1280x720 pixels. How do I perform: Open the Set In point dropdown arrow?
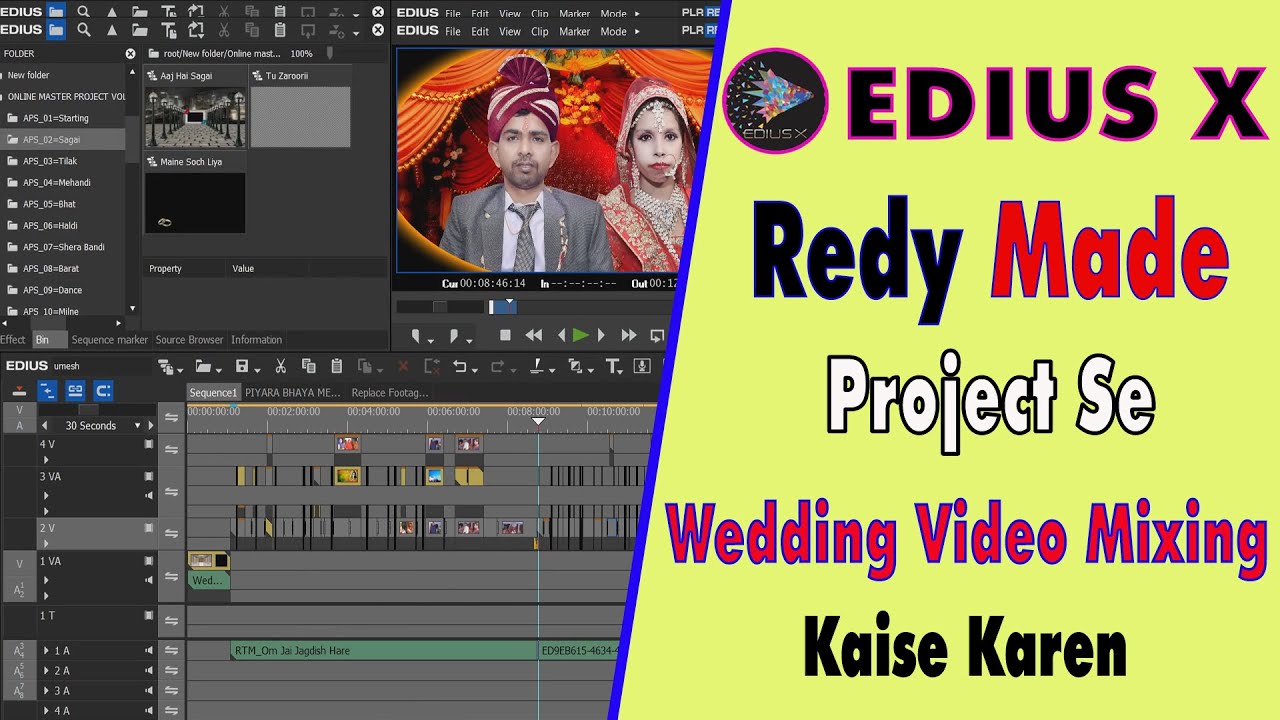430,339
